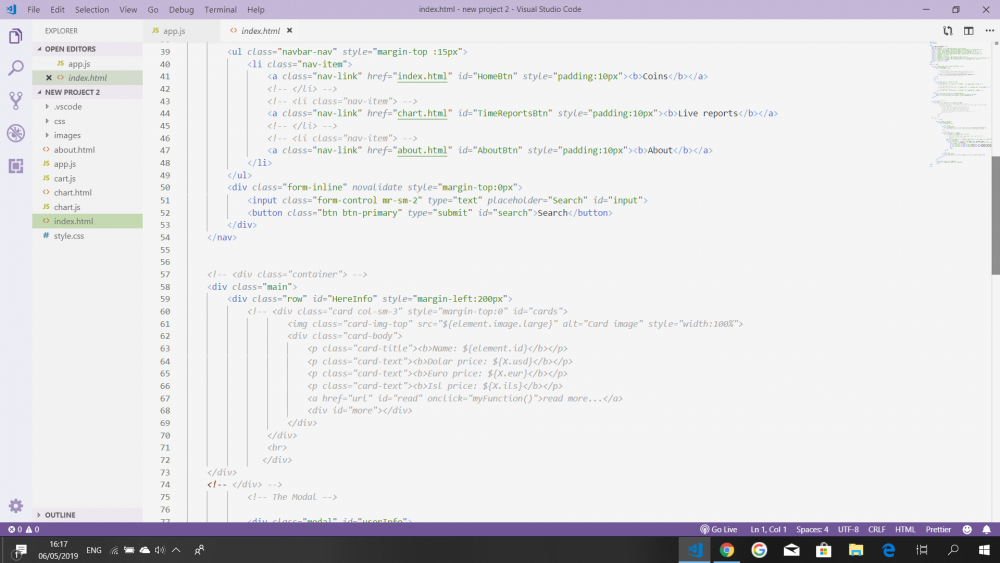Open Windows search from taskbar
1000x563 pixels.
953,550
